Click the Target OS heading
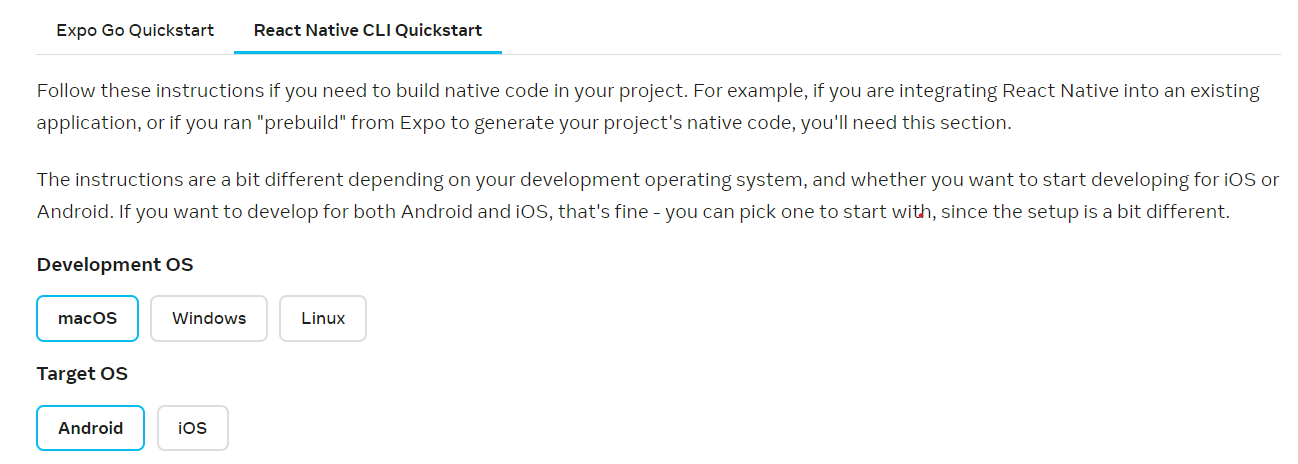1298x464 pixels. click(x=82, y=374)
